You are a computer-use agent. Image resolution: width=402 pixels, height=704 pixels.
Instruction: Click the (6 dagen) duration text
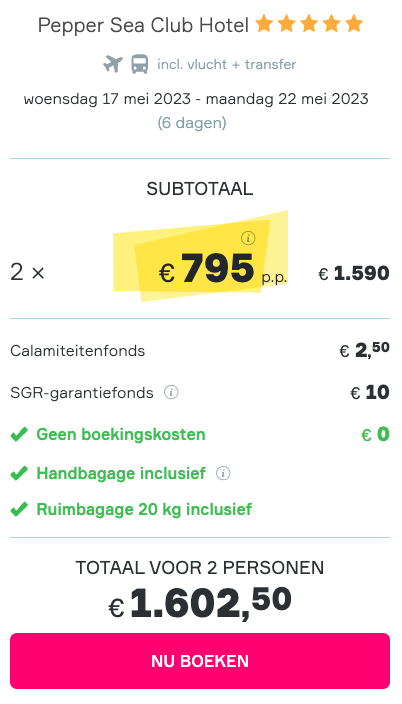pos(192,123)
